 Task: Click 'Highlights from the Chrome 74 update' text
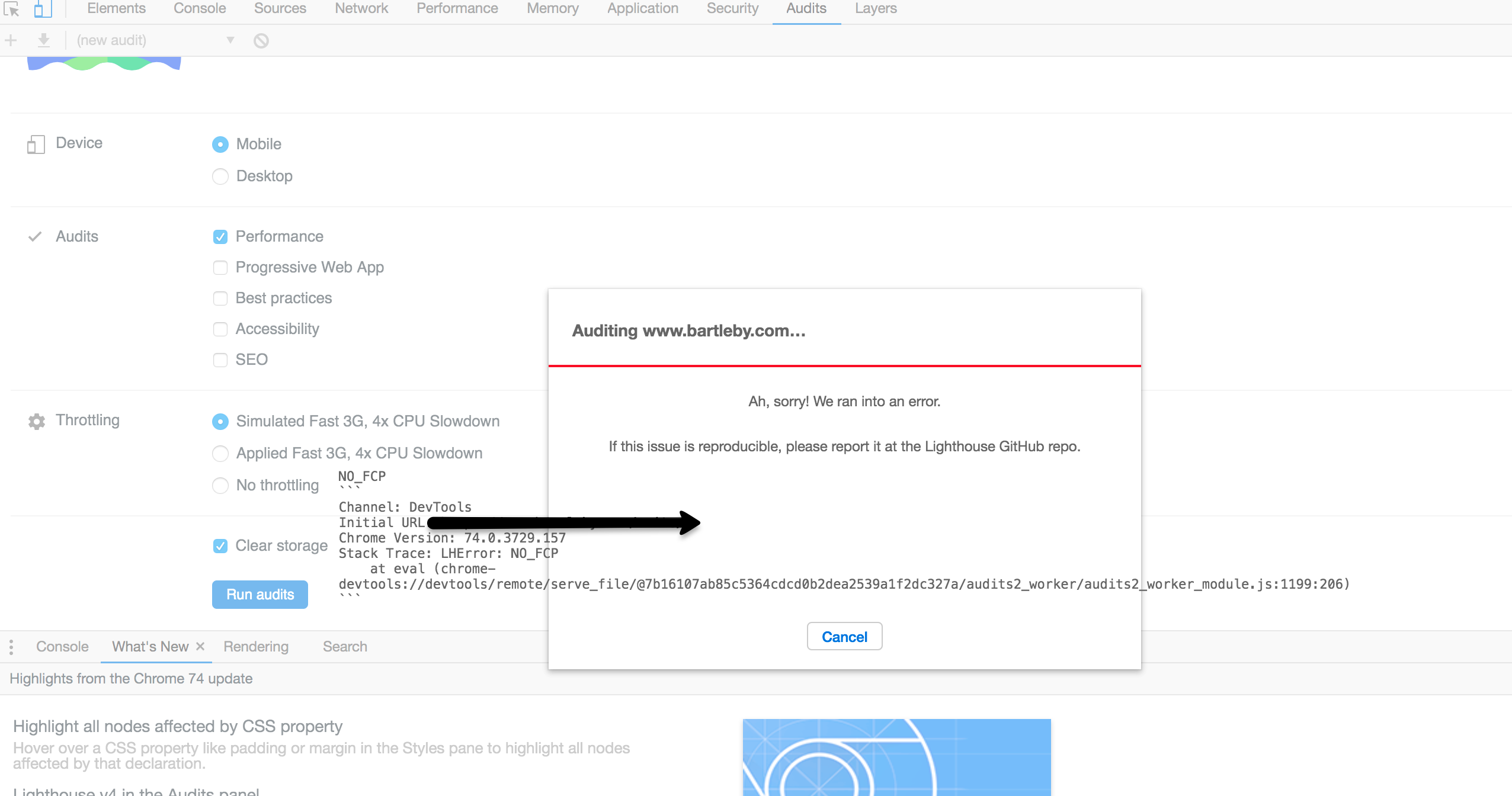(x=131, y=679)
